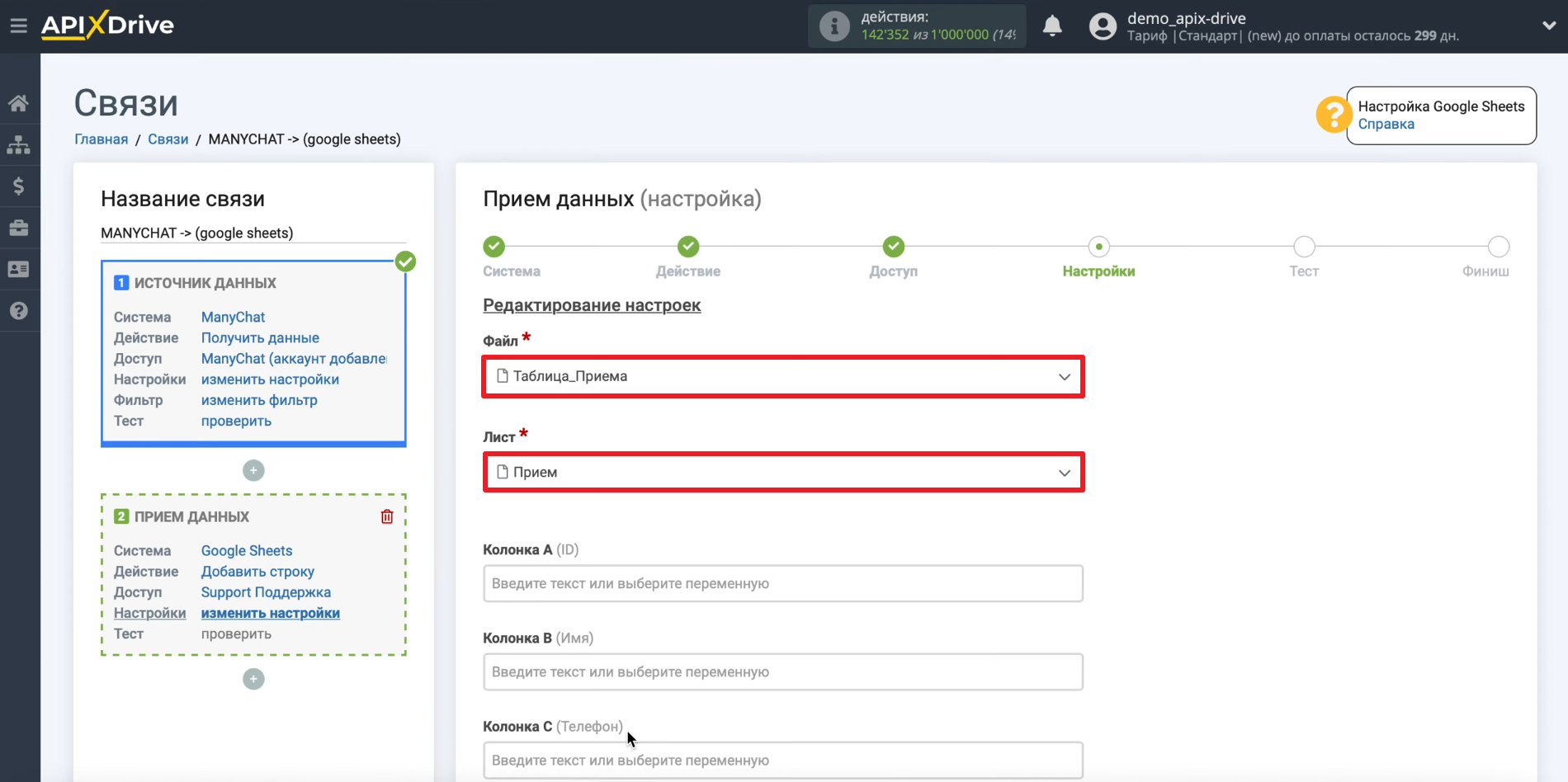
Task: Click проверить in the source block
Action: pyautogui.click(x=236, y=420)
